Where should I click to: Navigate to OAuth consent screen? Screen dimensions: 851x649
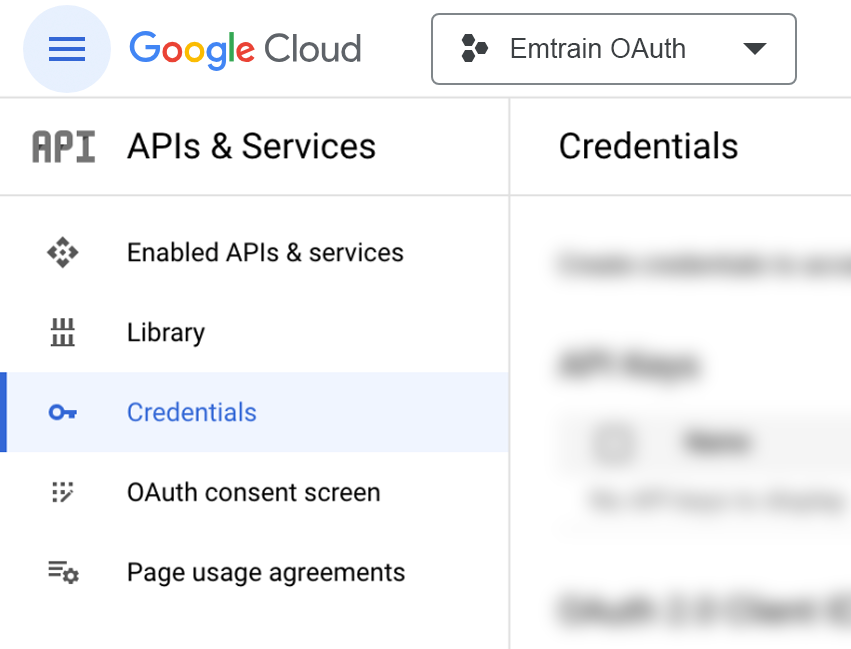pos(254,493)
